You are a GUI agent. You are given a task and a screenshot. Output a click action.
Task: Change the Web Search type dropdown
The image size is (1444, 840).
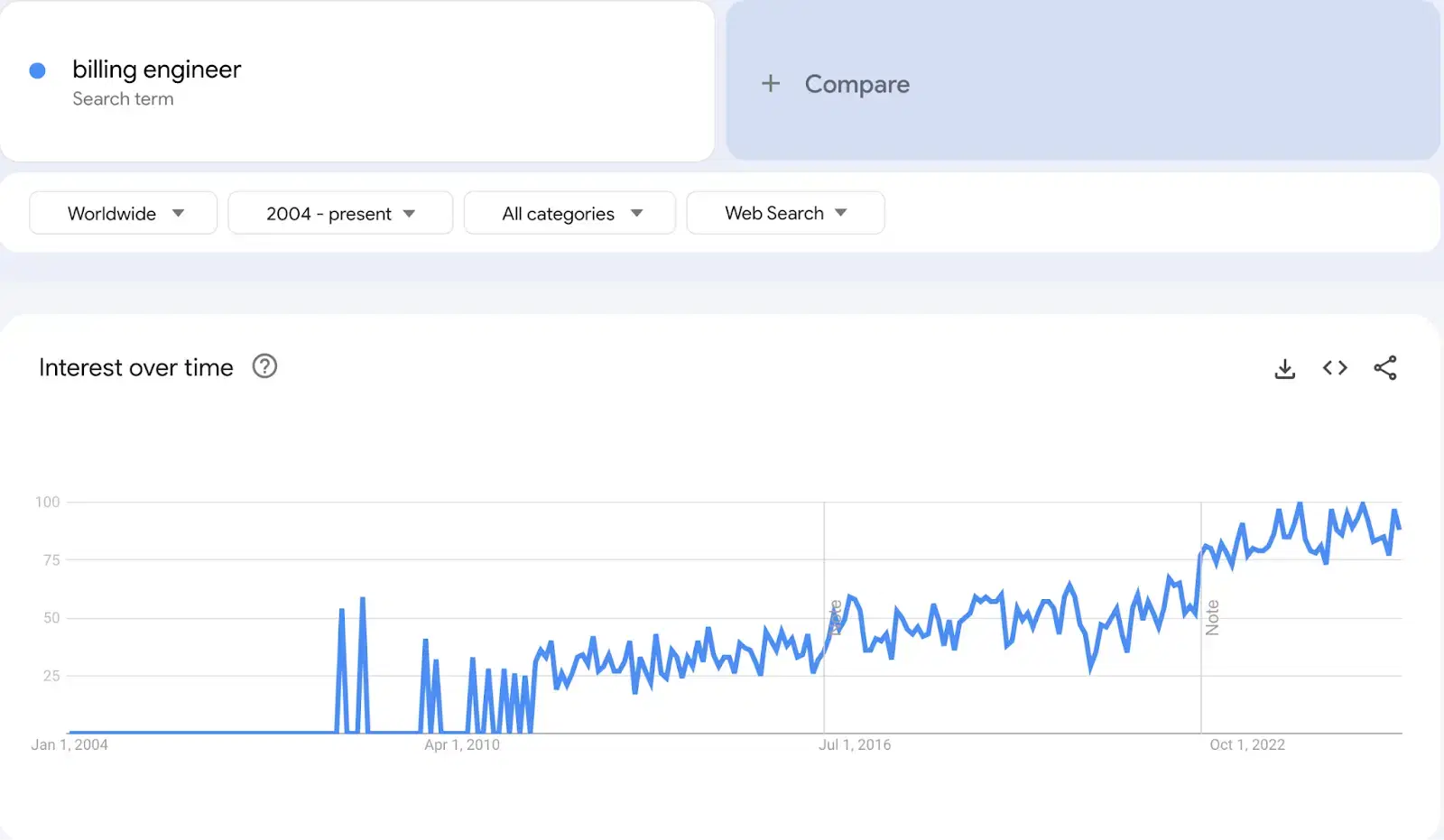click(x=785, y=213)
